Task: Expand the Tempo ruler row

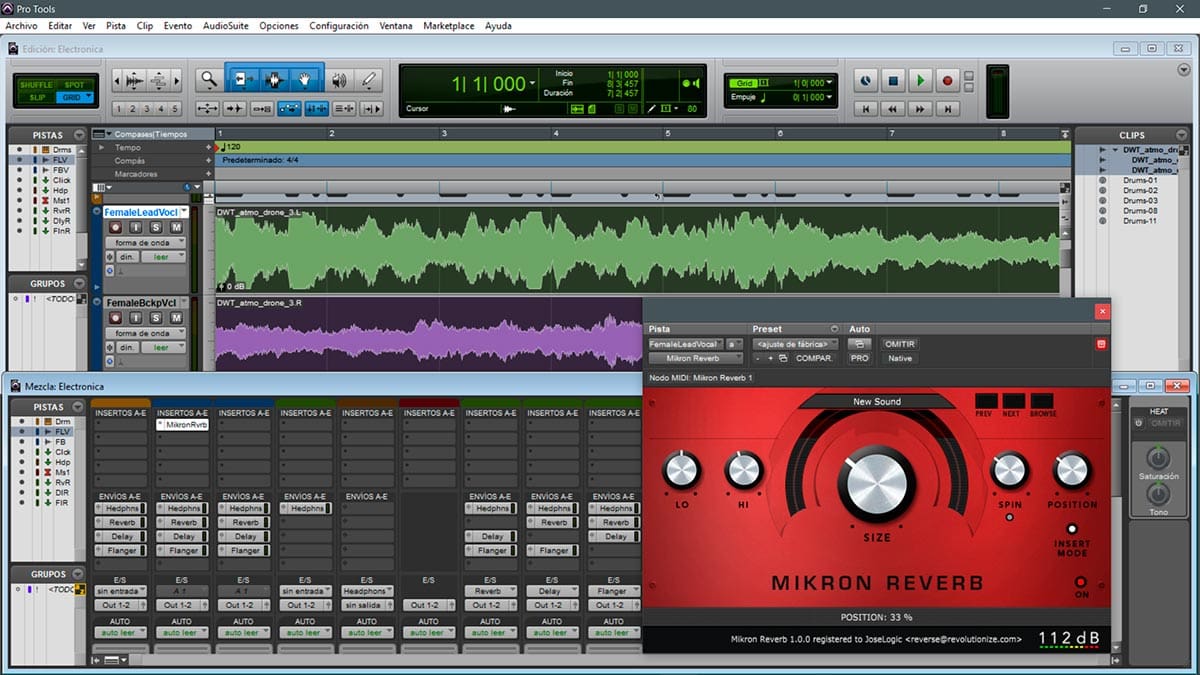Action: click(x=100, y=147)
